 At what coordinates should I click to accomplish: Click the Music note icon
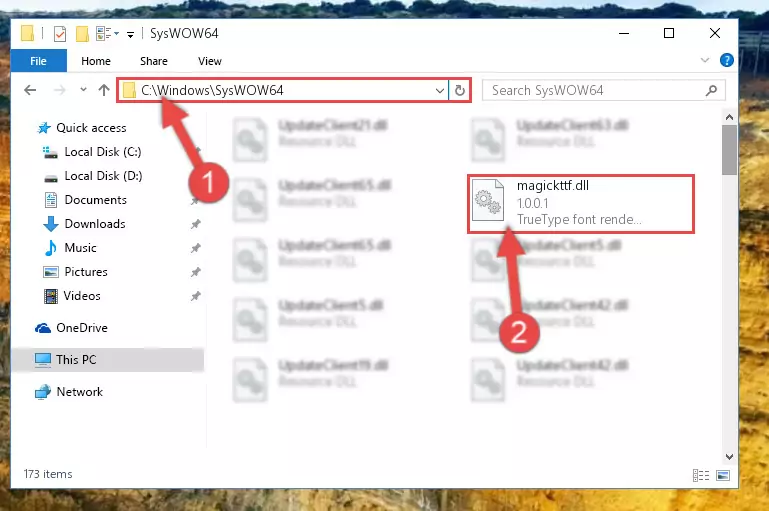pos(50,248)
